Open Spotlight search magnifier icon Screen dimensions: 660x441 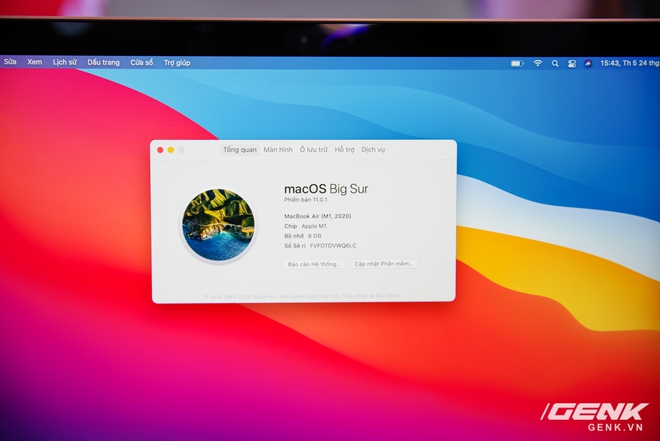pyautogui.click(x=555, y=64)
